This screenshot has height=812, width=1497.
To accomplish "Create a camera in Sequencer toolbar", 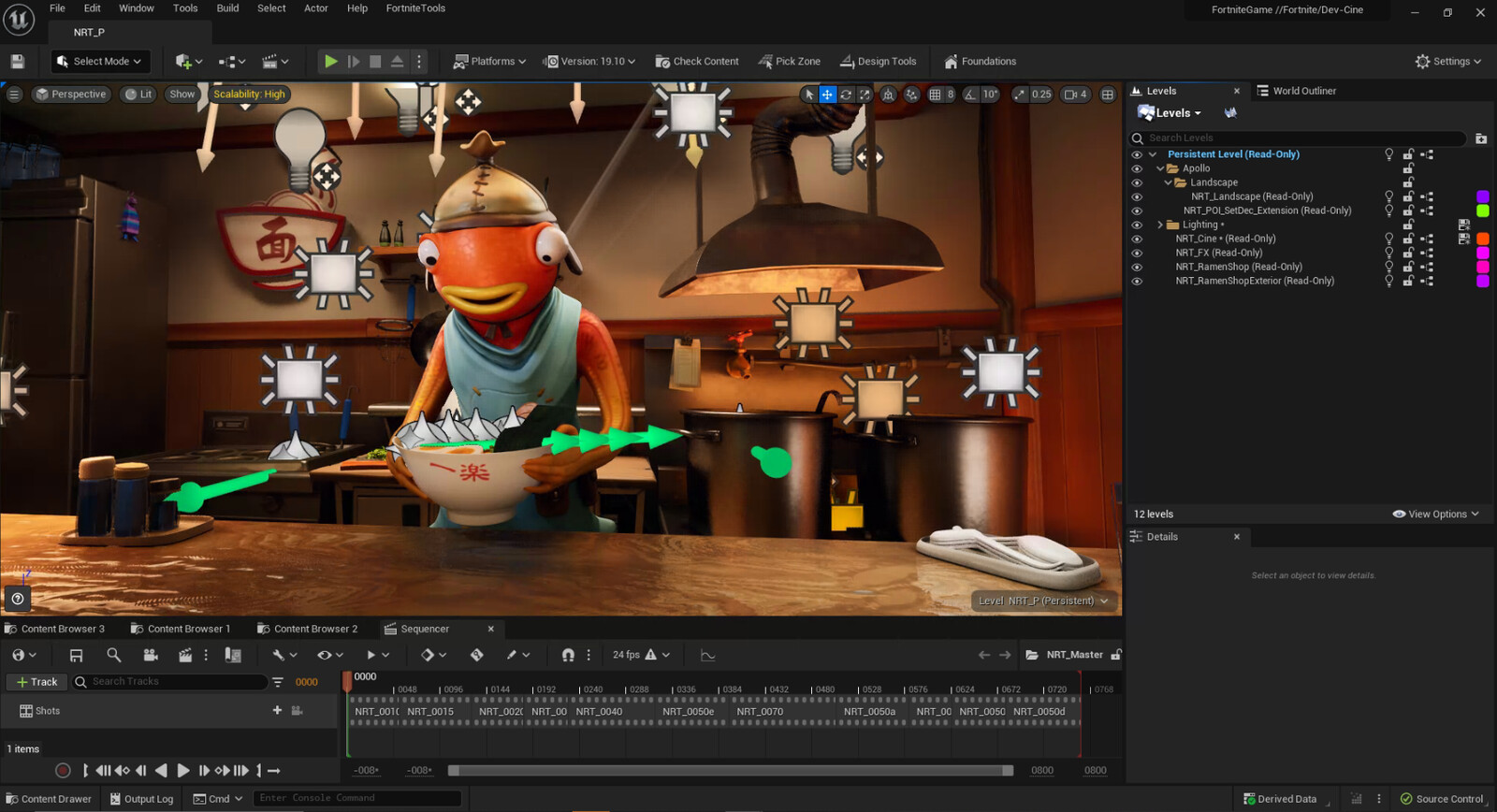I will coord(150,655).
